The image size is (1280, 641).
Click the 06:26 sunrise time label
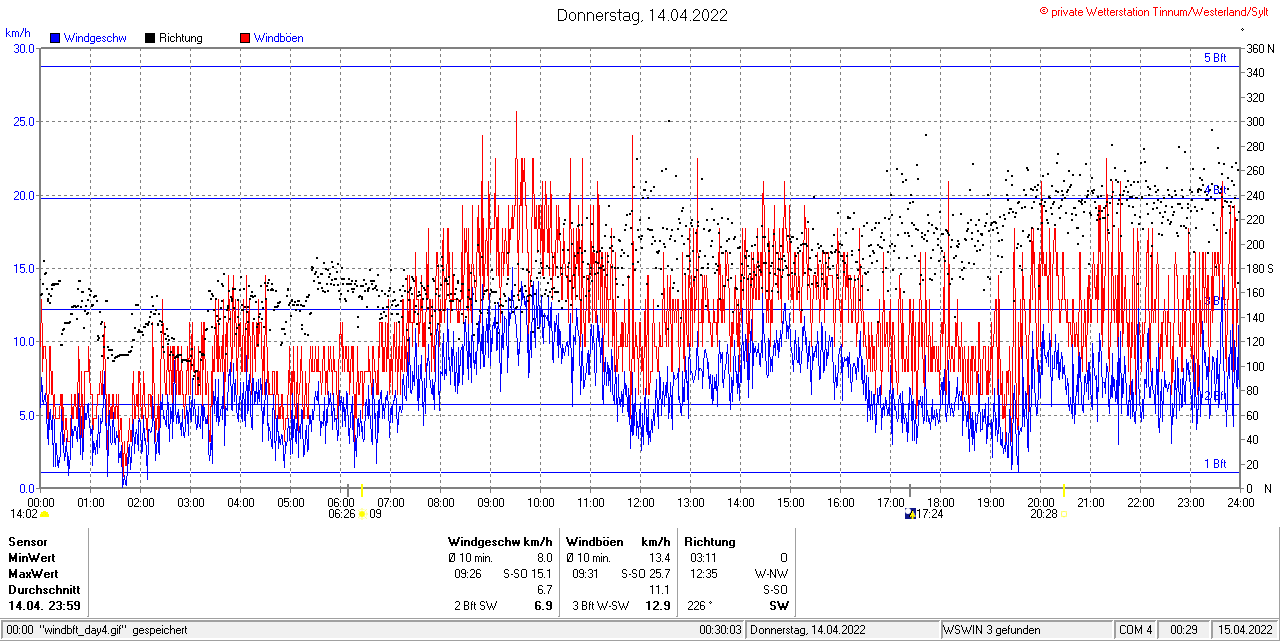click(x=341, y=514)
